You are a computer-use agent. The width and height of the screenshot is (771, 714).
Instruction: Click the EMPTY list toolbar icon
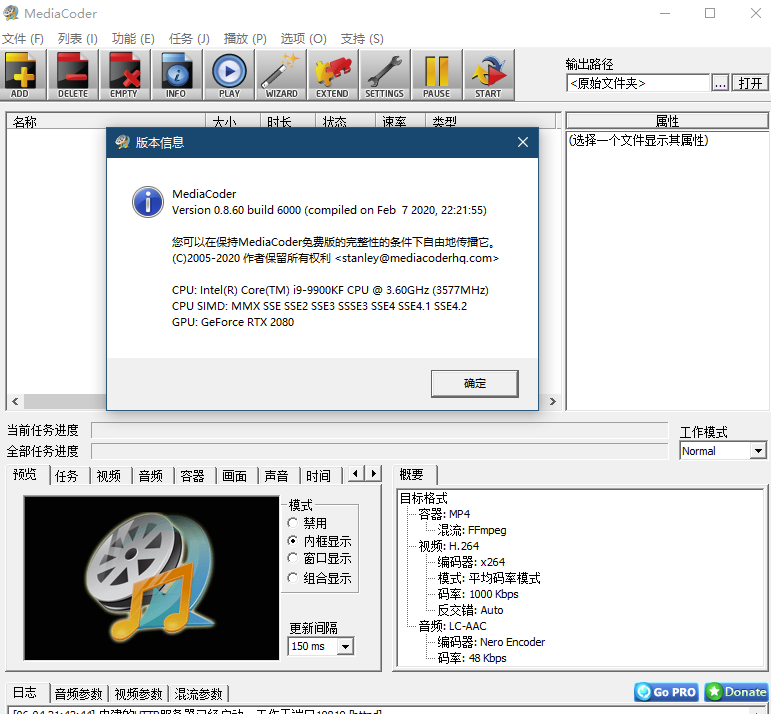[x=124, y=75]
